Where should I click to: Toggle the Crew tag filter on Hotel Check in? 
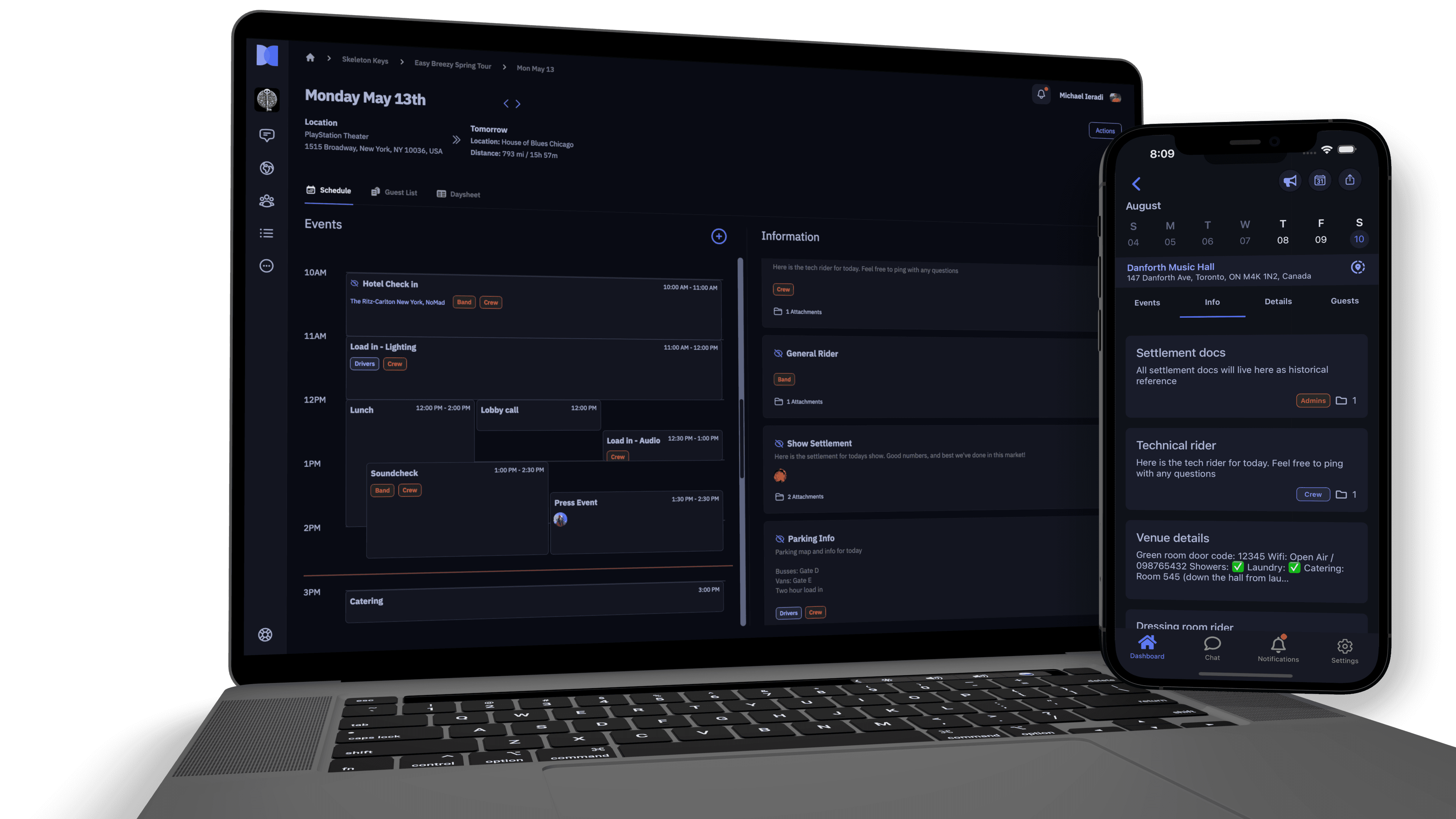[490, 302]
